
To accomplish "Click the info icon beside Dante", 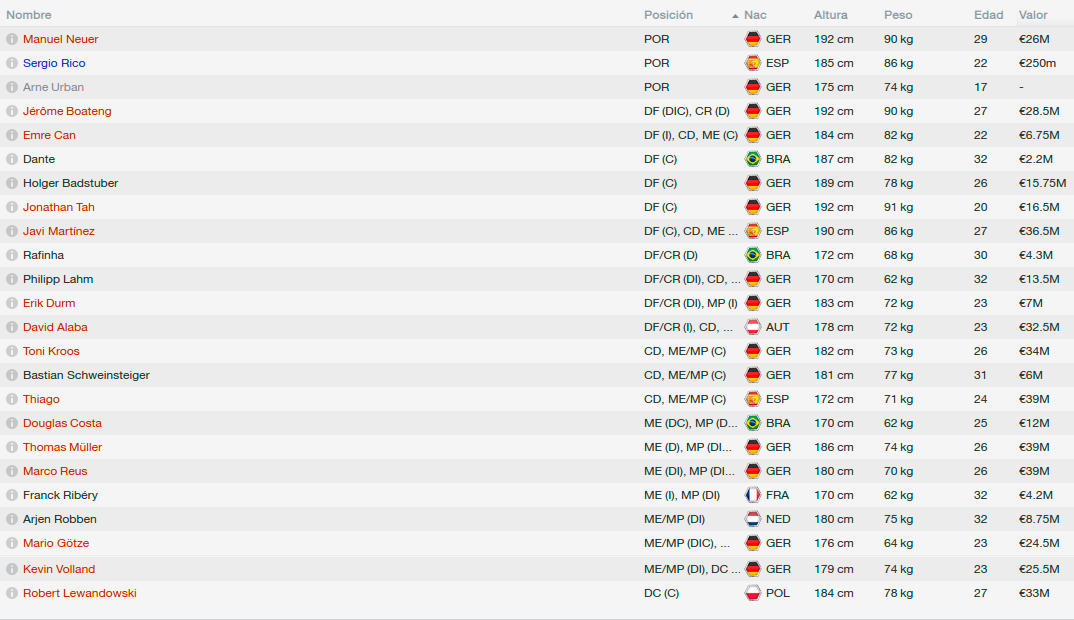I will (x=12, y=159).
